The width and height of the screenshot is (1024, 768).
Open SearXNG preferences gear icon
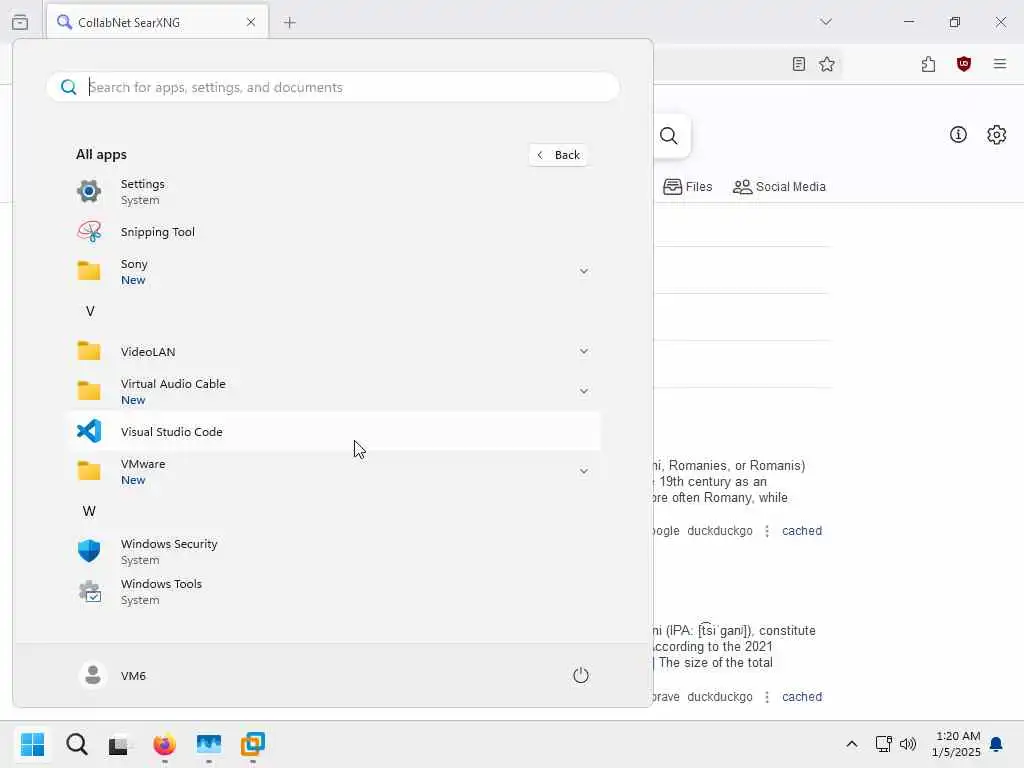997,135
